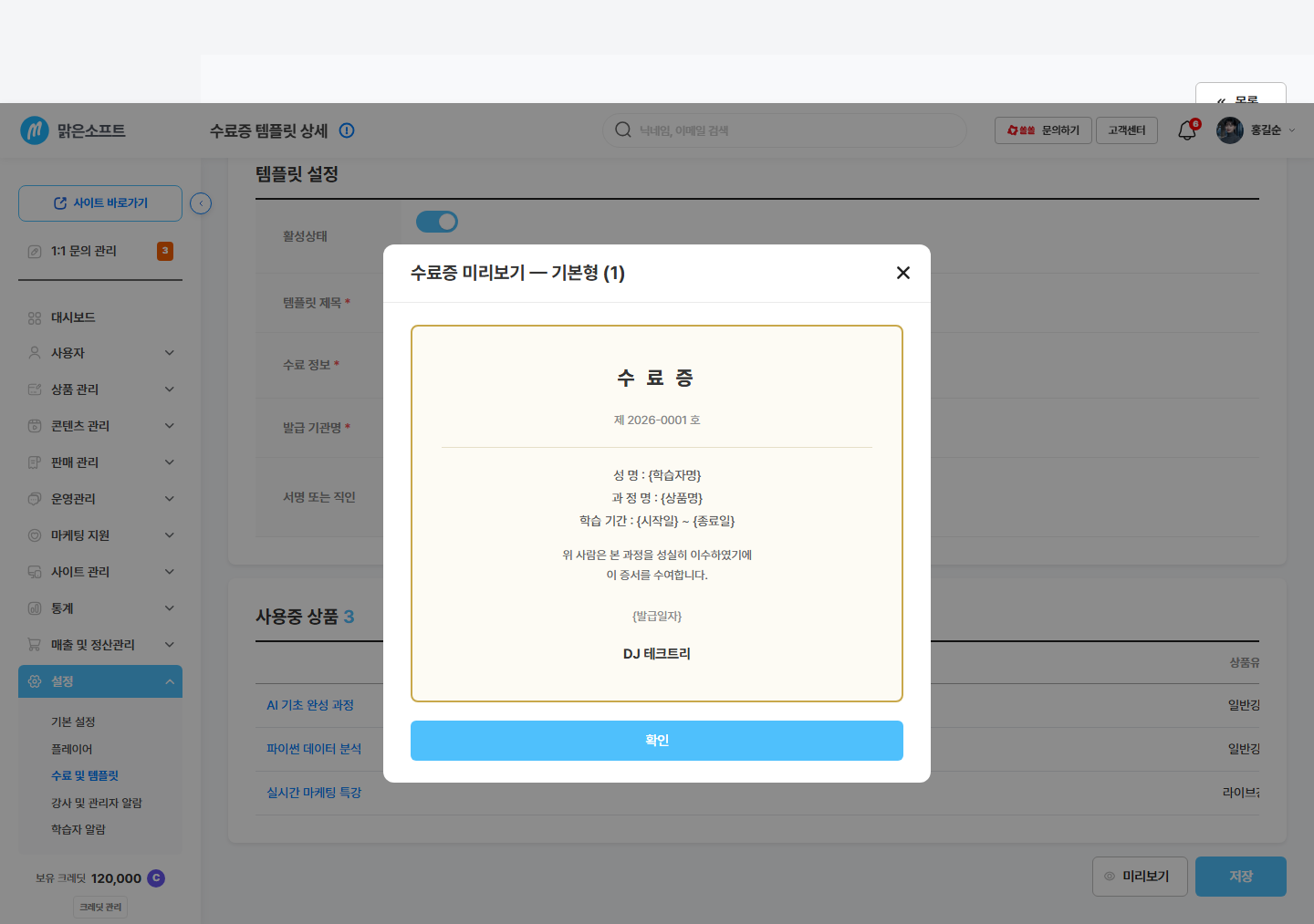Close the certificate preview dialog

point(903,273)
